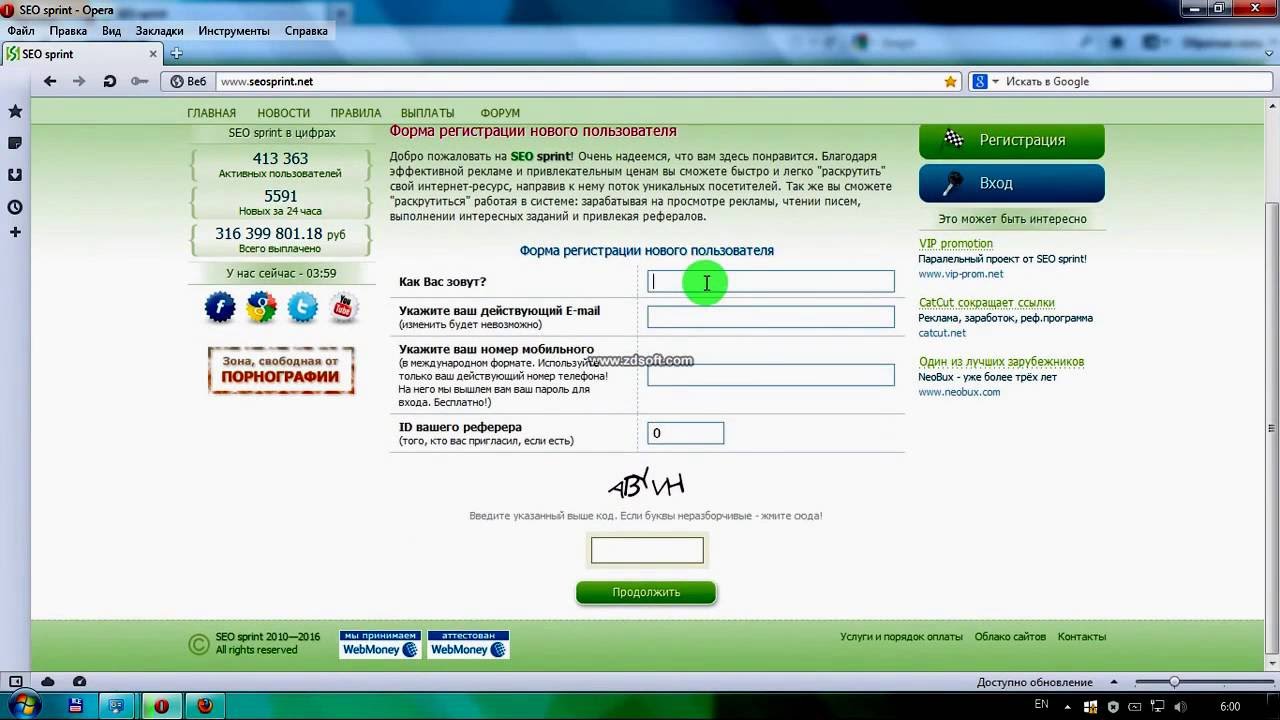
Task: Click the Facebook round icon
Action: click(x=220, y=307)
